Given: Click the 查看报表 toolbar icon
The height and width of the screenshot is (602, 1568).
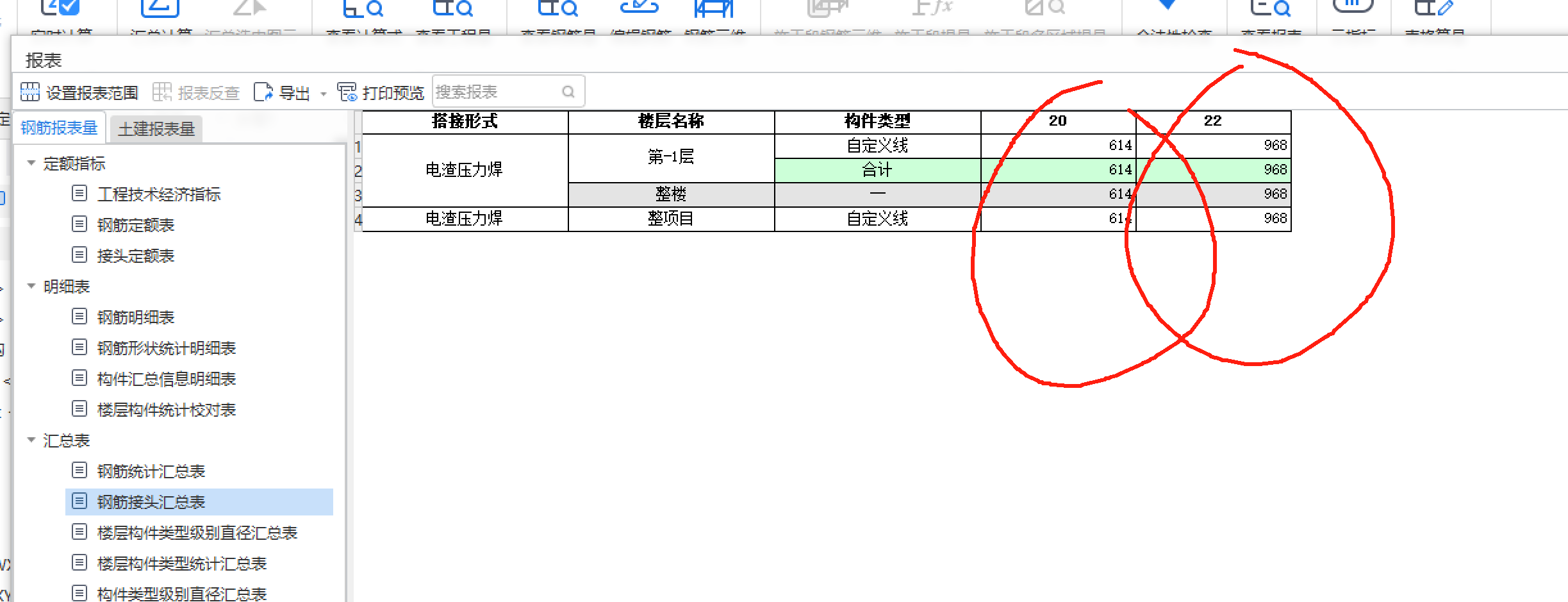Looking at the screenshot, I should click(1271, 8).
